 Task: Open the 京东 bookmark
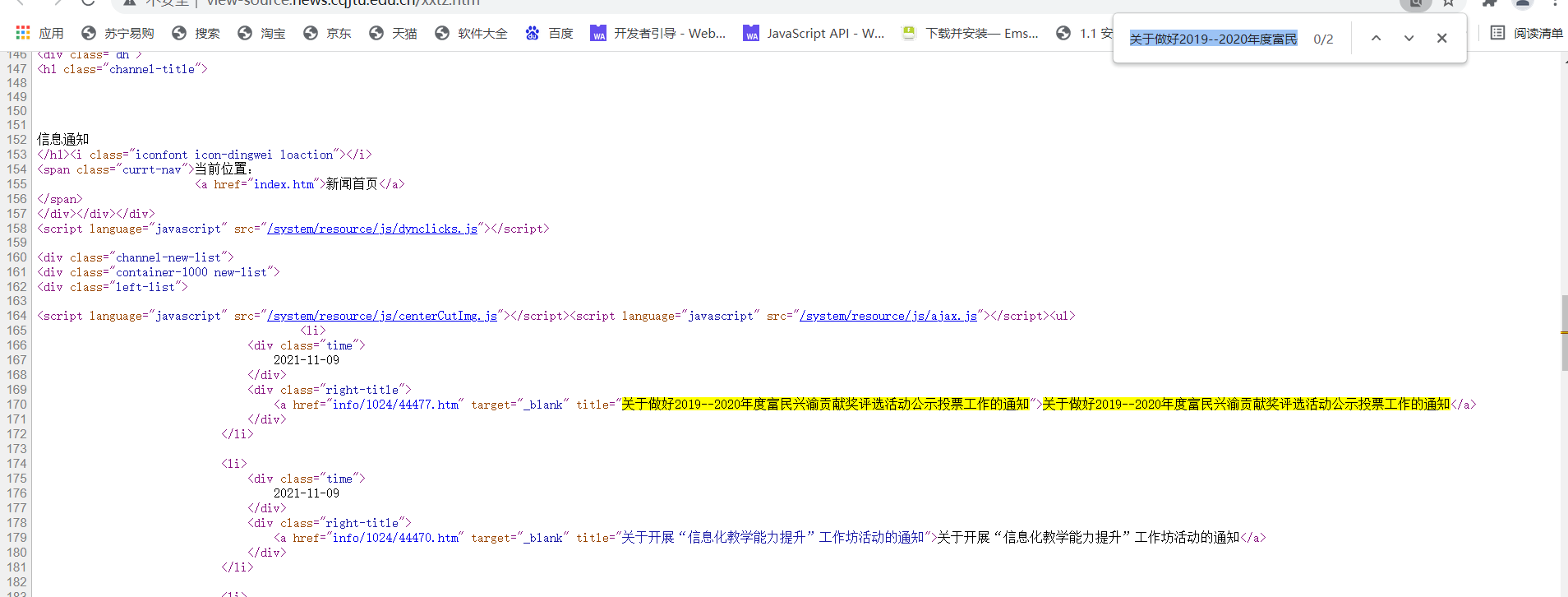(327, 33)
